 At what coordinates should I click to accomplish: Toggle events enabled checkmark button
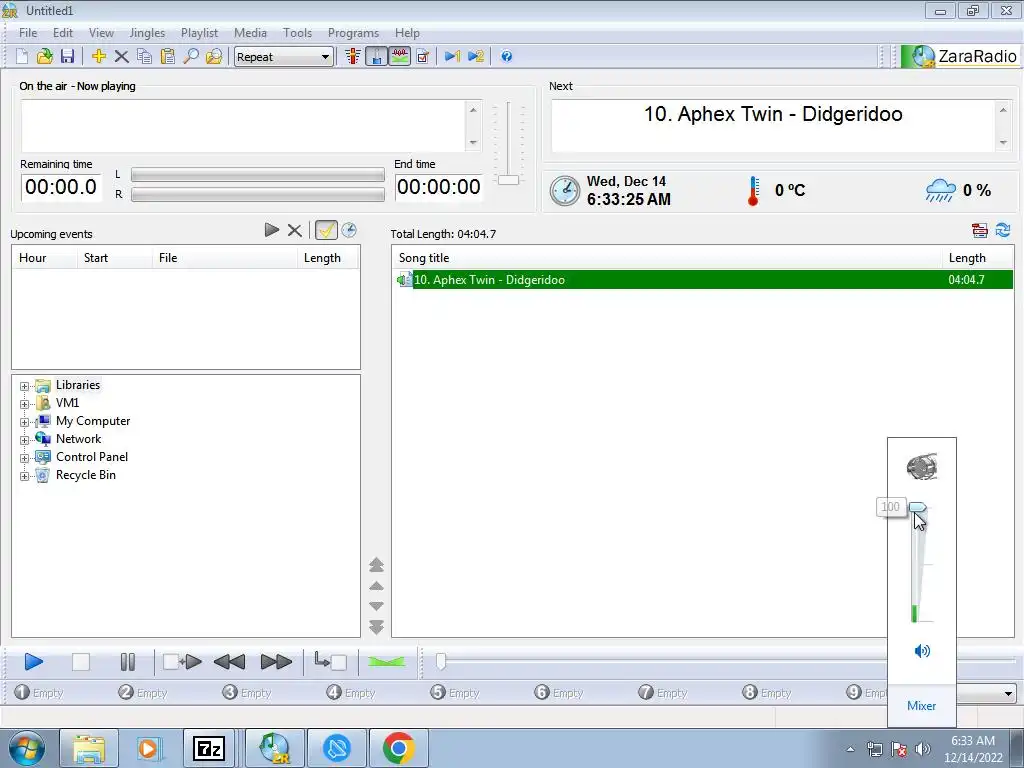coord(326,230)
